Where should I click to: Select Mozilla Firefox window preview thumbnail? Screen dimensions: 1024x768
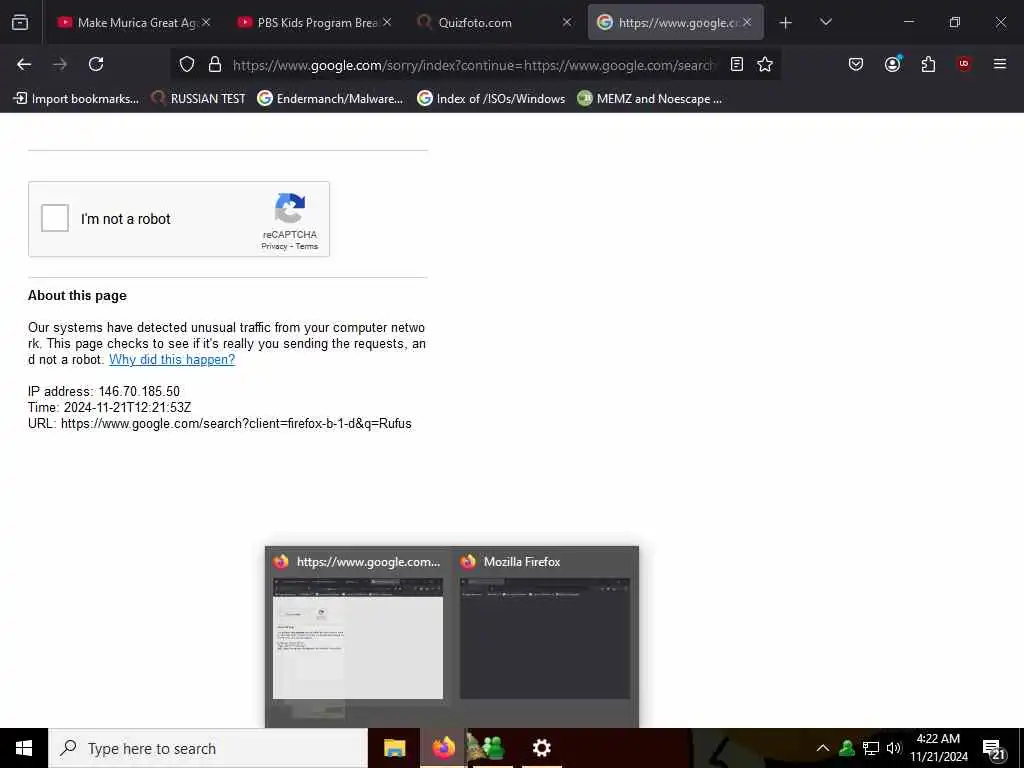click(545, 638)
